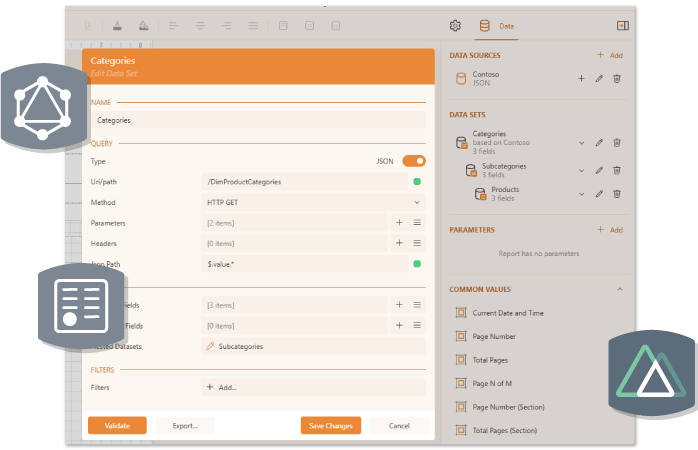Edit the Uri/path field

tap(304, 182)
